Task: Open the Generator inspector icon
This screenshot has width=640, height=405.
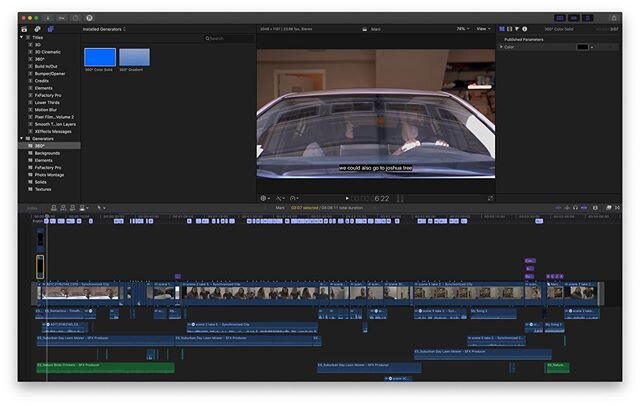Action: (x=502, y=29)
